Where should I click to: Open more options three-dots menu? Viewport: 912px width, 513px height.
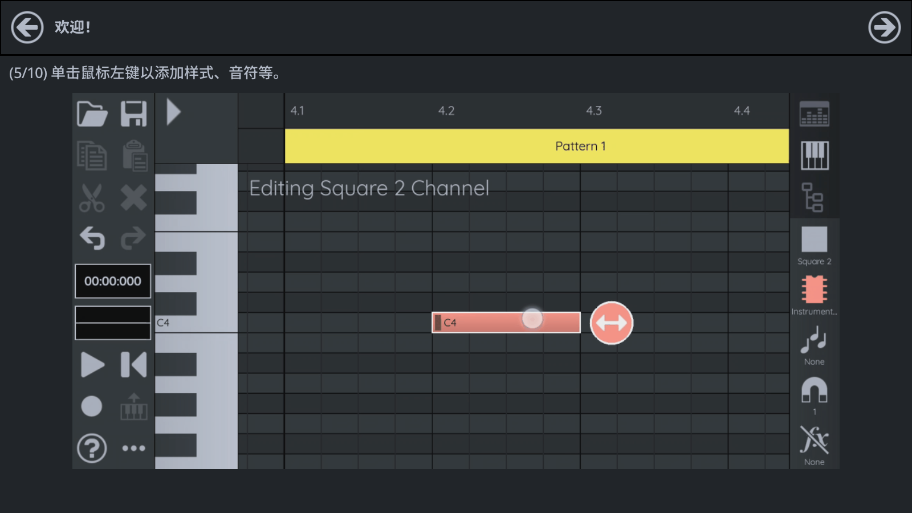click(x=134, y=448)
